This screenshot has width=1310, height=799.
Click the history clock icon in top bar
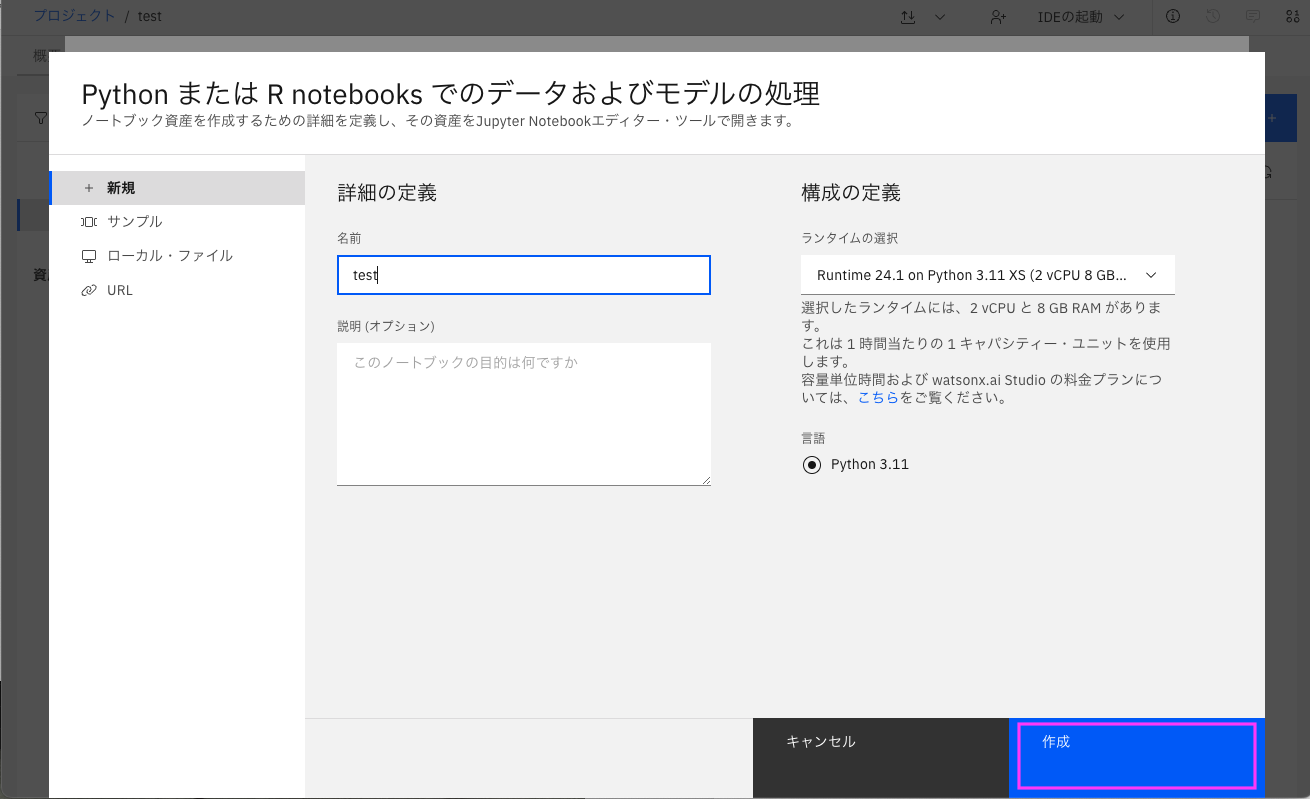[1213, 17]
